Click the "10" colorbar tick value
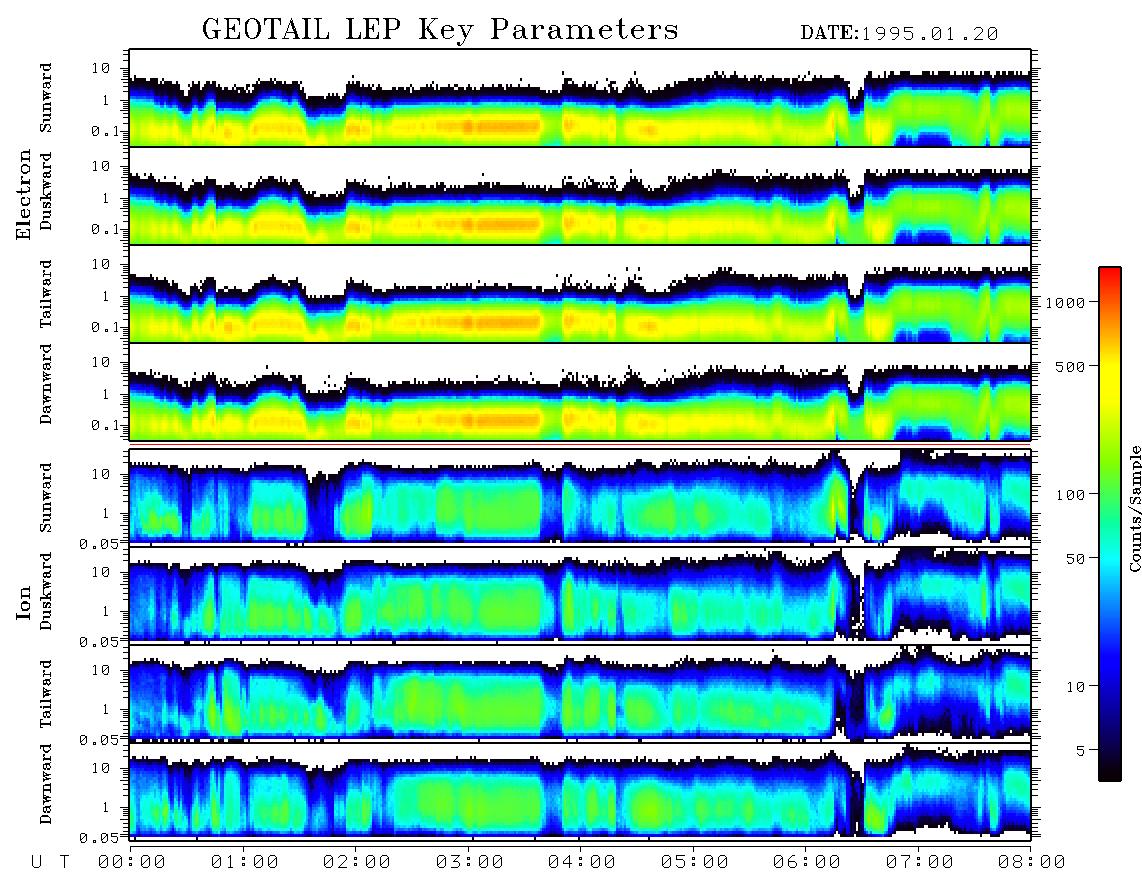Screen dimensions: 1142x880 [x=1076, y=687]
